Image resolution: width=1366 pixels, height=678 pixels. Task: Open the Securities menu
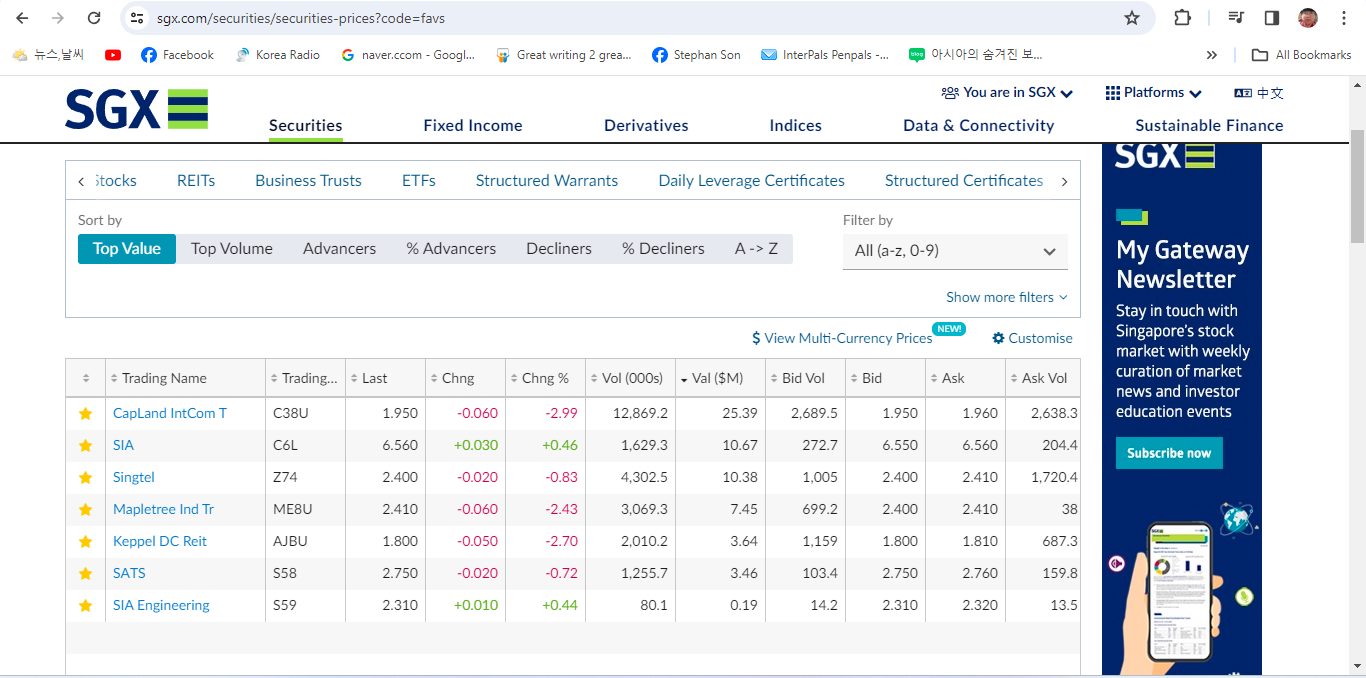coord(306,125)
